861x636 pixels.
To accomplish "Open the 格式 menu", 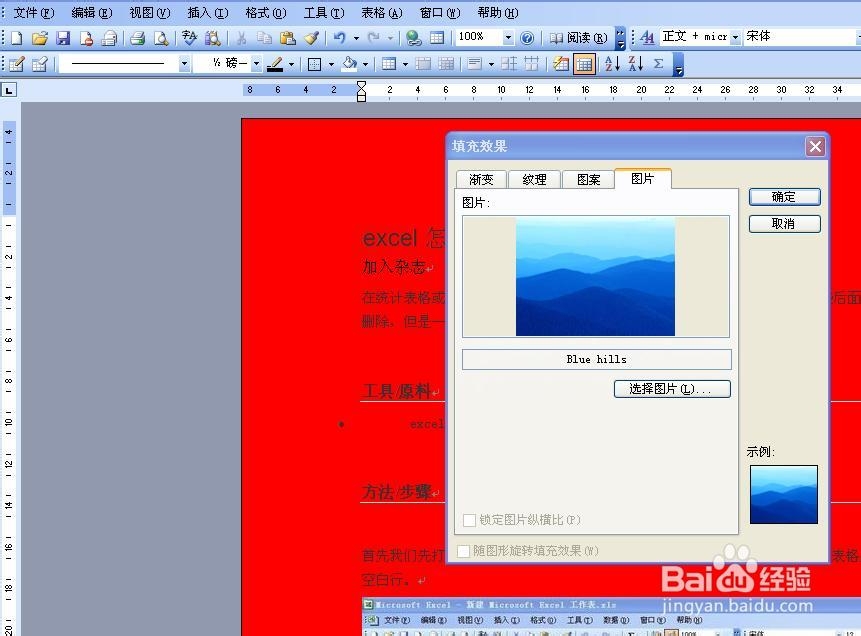I will [x=263, y=13].
